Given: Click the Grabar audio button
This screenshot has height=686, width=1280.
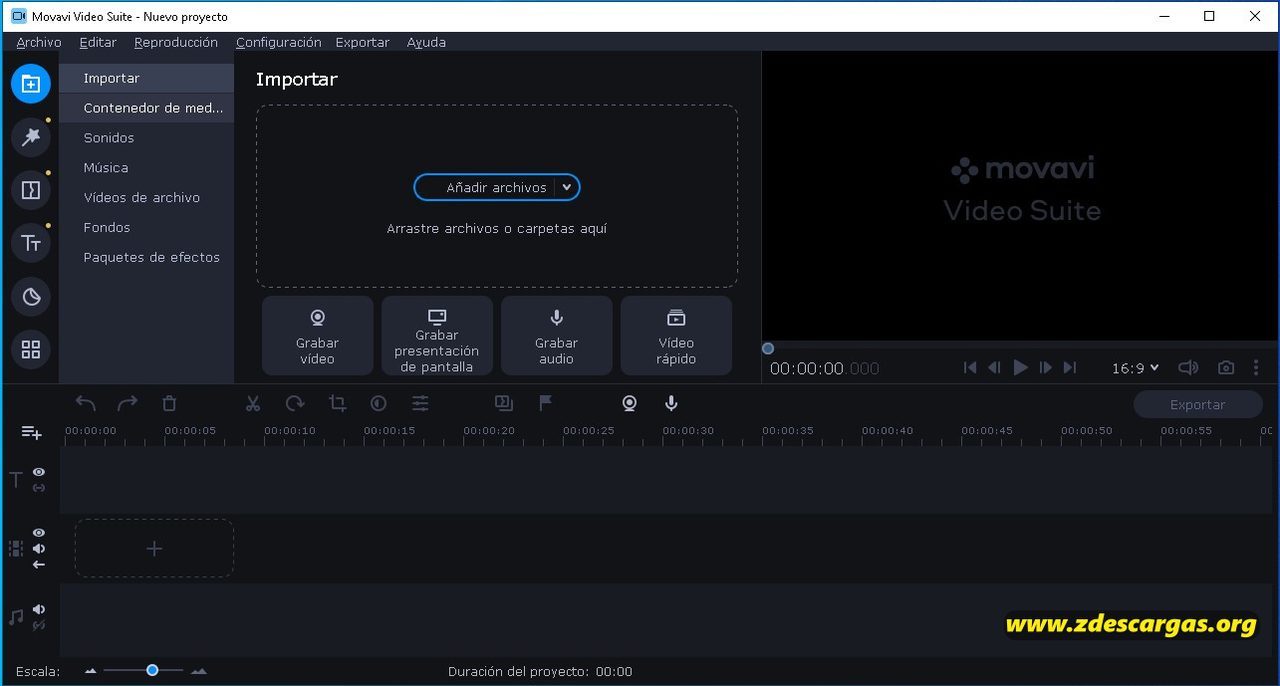Looking at the screenshot, I should pyautogui.click(x=556, y=336).
